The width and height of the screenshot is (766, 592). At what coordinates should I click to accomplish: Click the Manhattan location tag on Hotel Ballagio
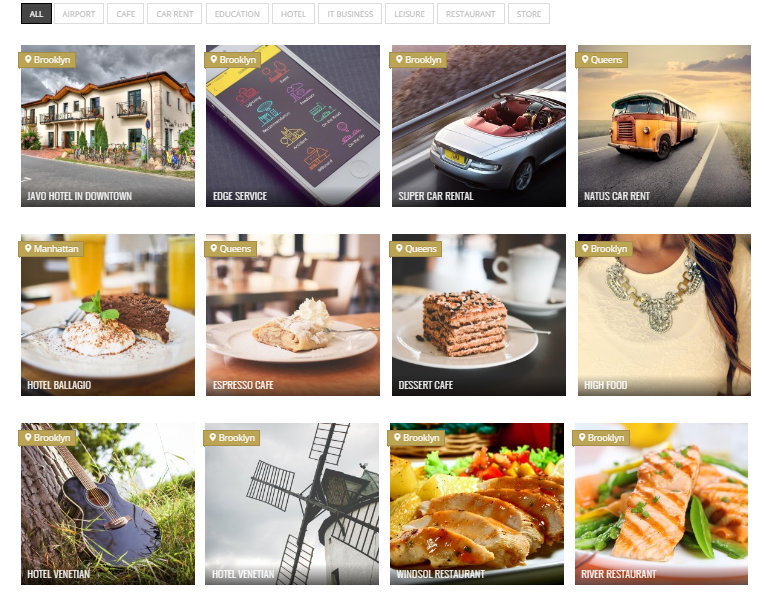(51, 249)
